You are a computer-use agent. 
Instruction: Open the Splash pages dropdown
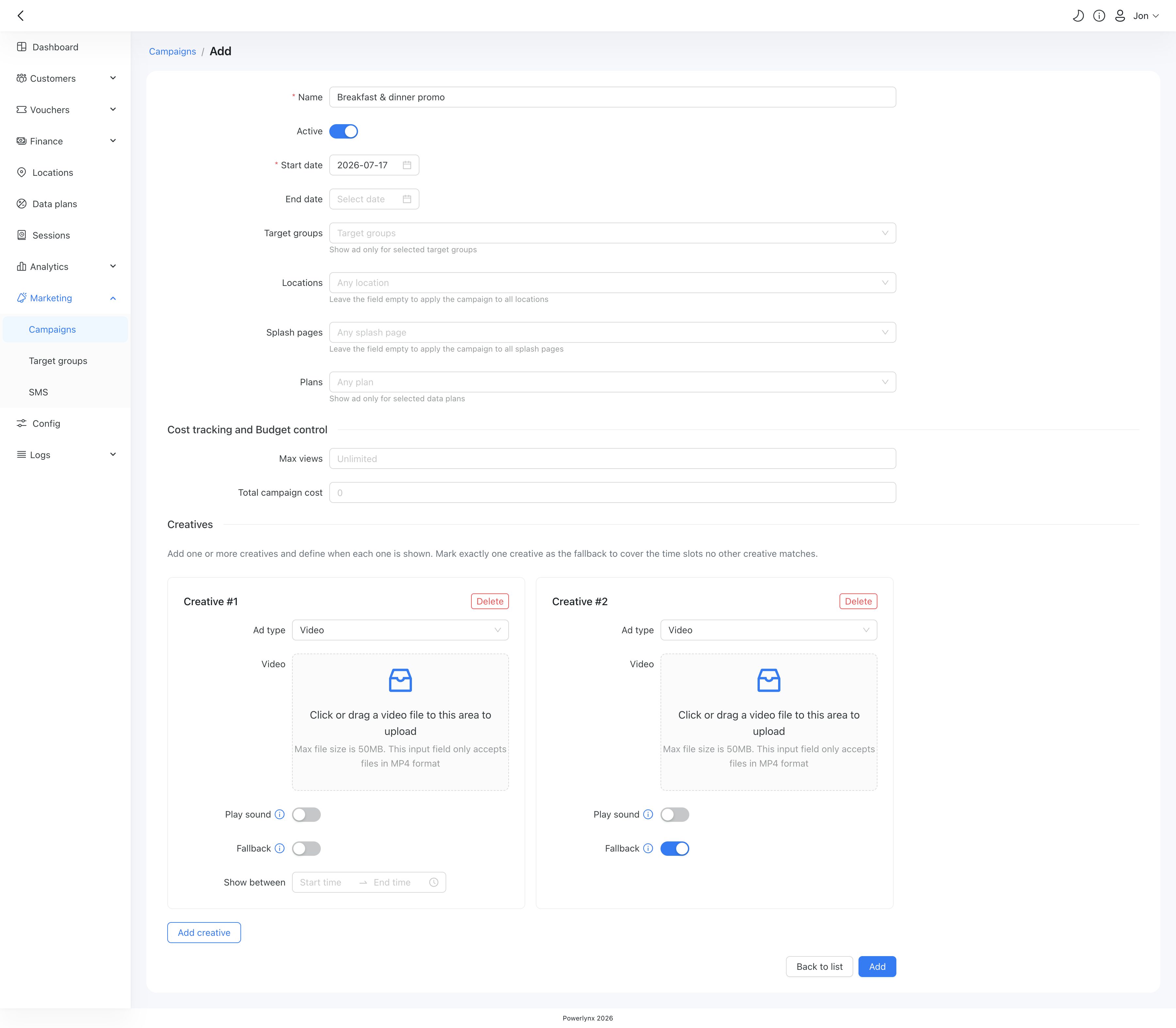pyautogui.click(x=612, y=332)
